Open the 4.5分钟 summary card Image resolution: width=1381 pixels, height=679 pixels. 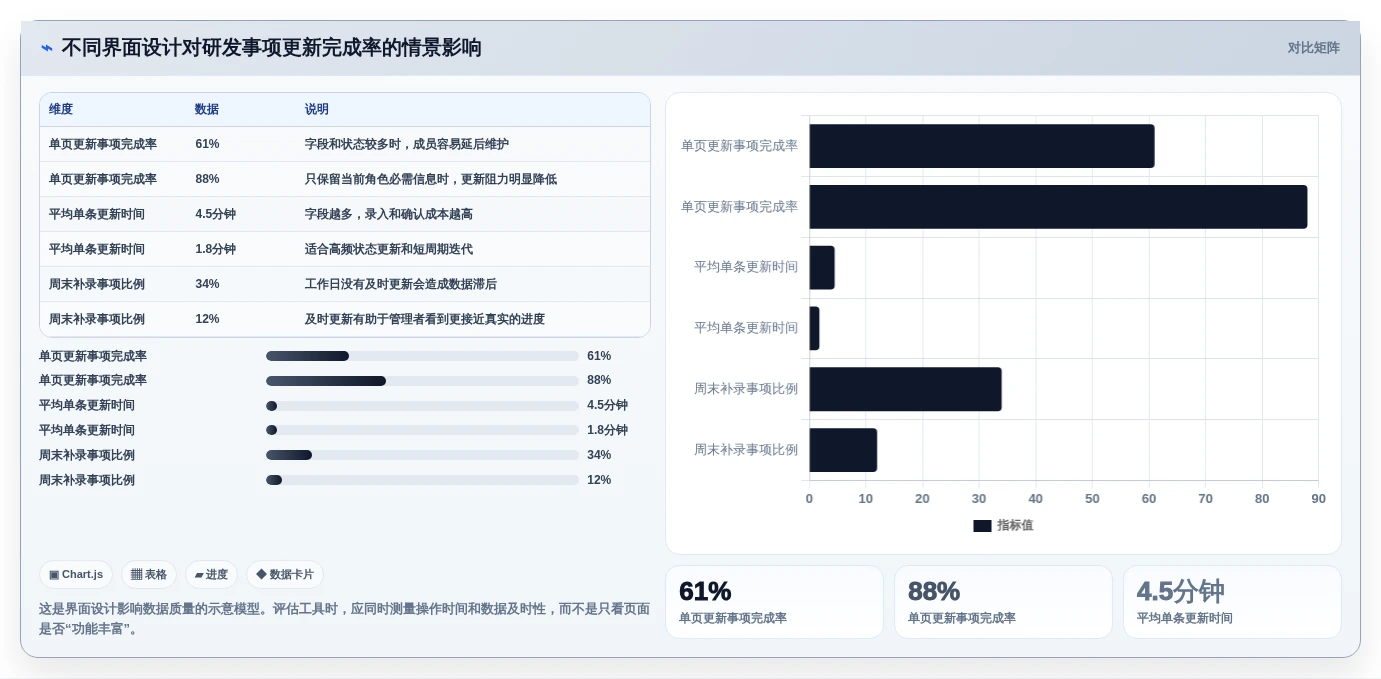pos(1232,602)
